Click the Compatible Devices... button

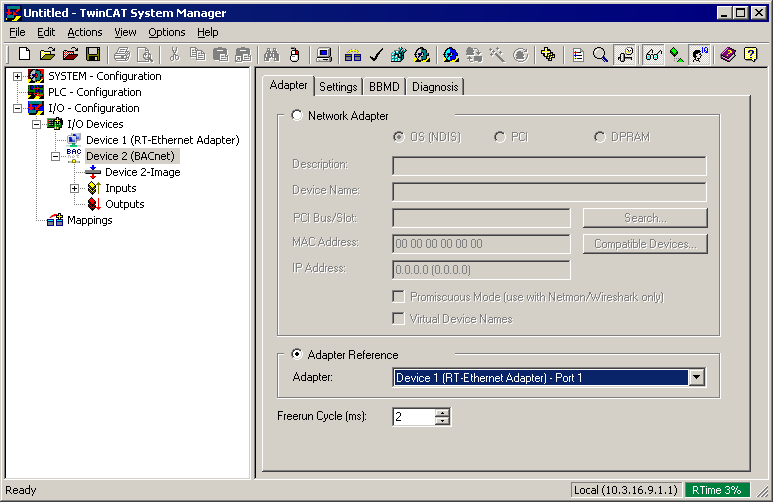645,244
